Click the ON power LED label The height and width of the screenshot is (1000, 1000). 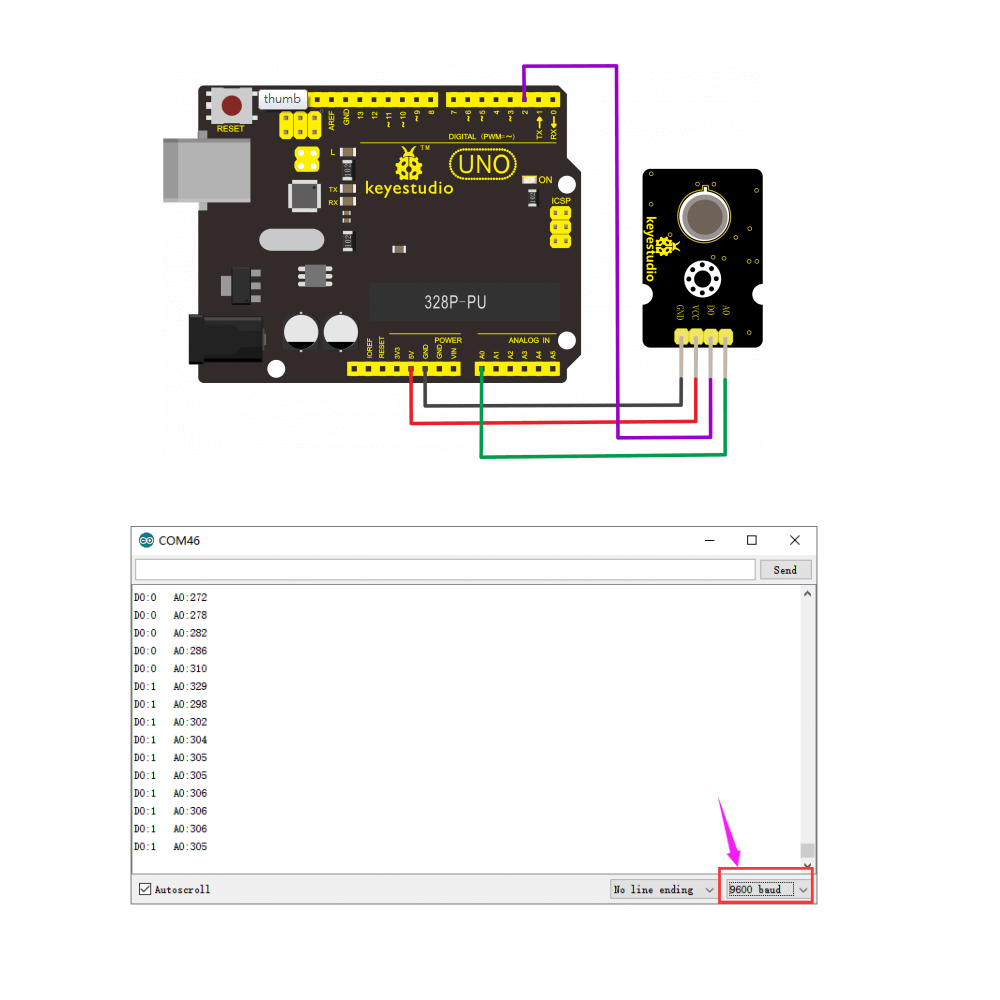click(545, 180)
